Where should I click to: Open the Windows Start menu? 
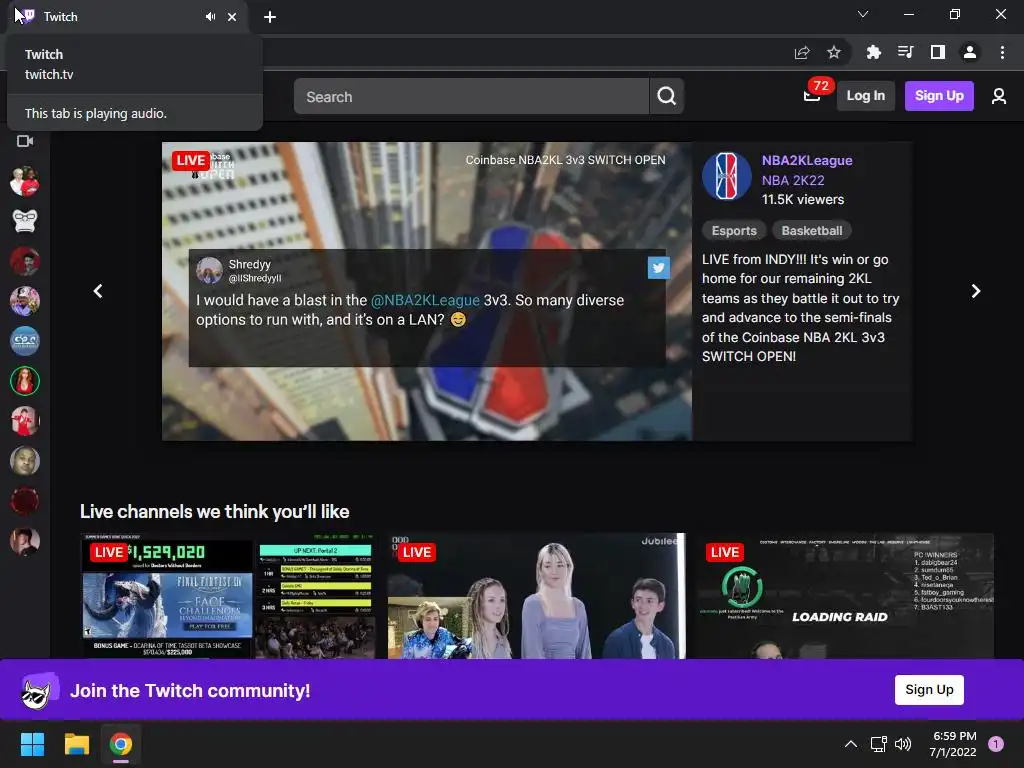[32, 744]
